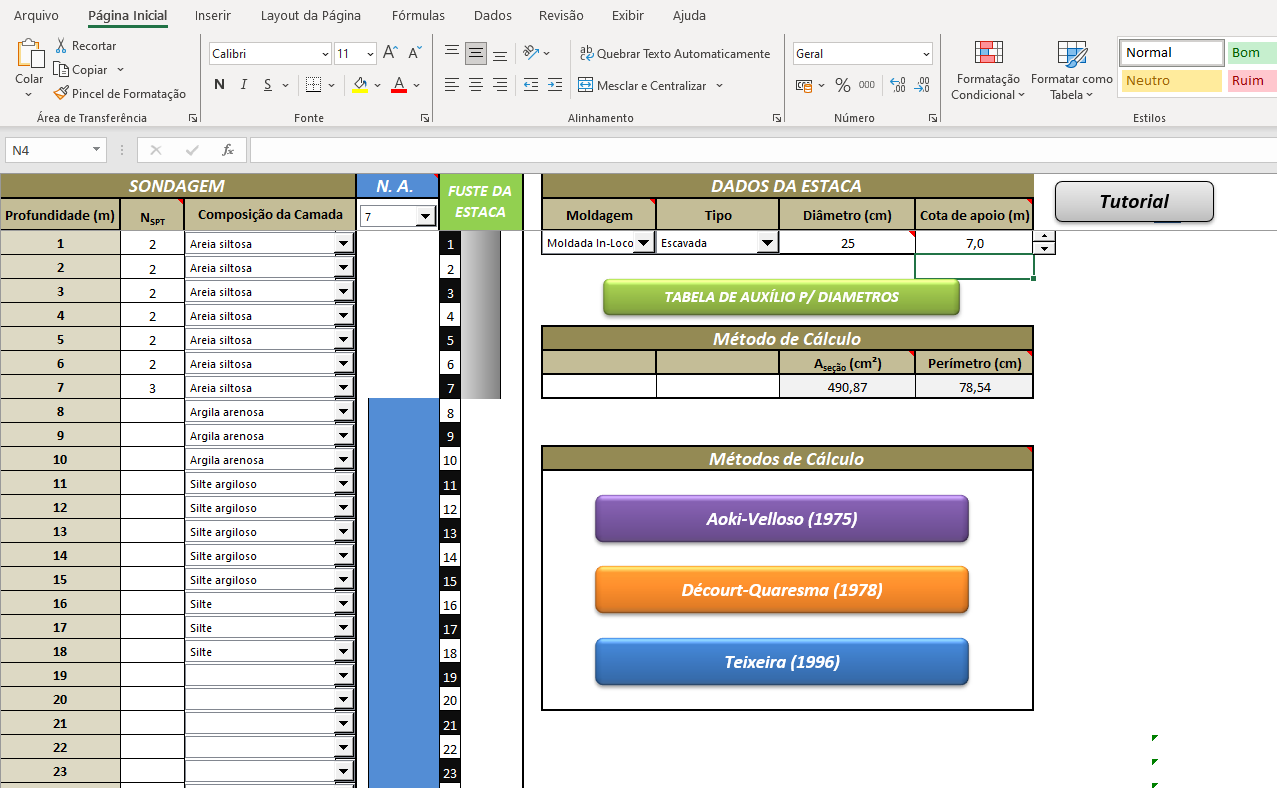Apply percent style icon
The height and width of the screenshot is (788, 1277).
[x=843, y=85]
